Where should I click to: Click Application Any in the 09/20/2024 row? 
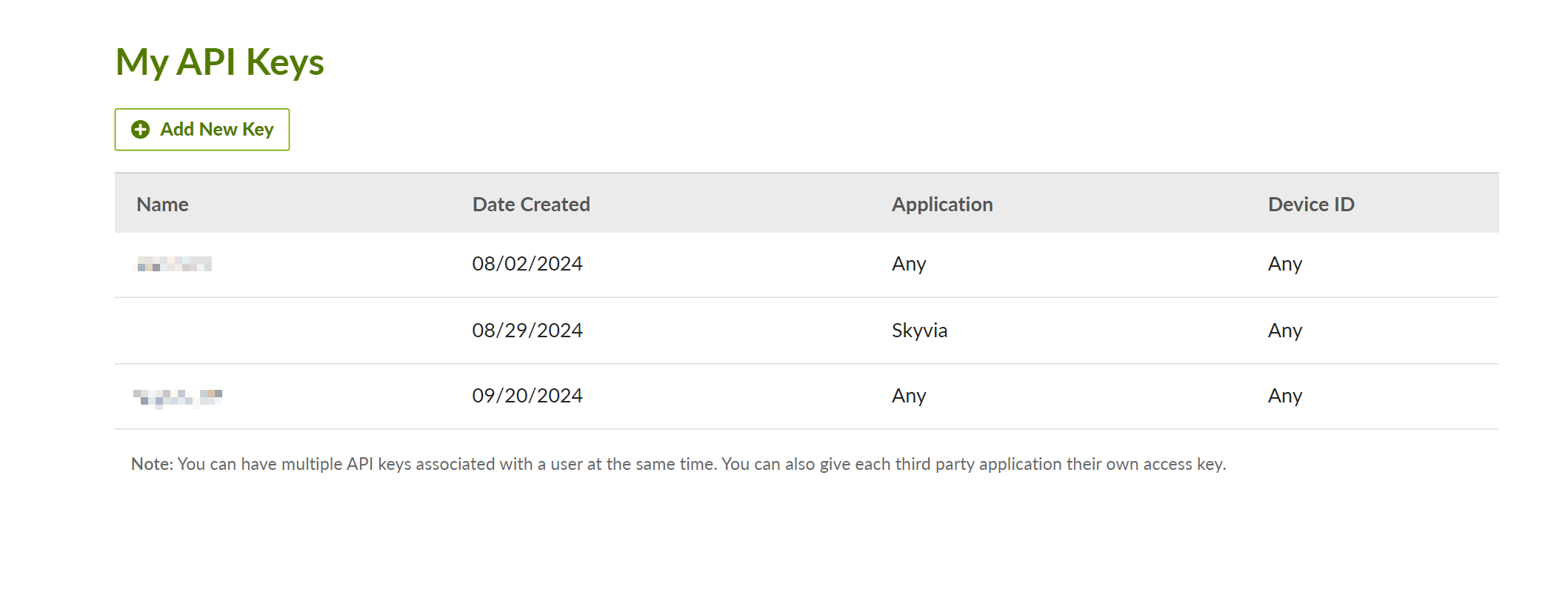(909, 396)
